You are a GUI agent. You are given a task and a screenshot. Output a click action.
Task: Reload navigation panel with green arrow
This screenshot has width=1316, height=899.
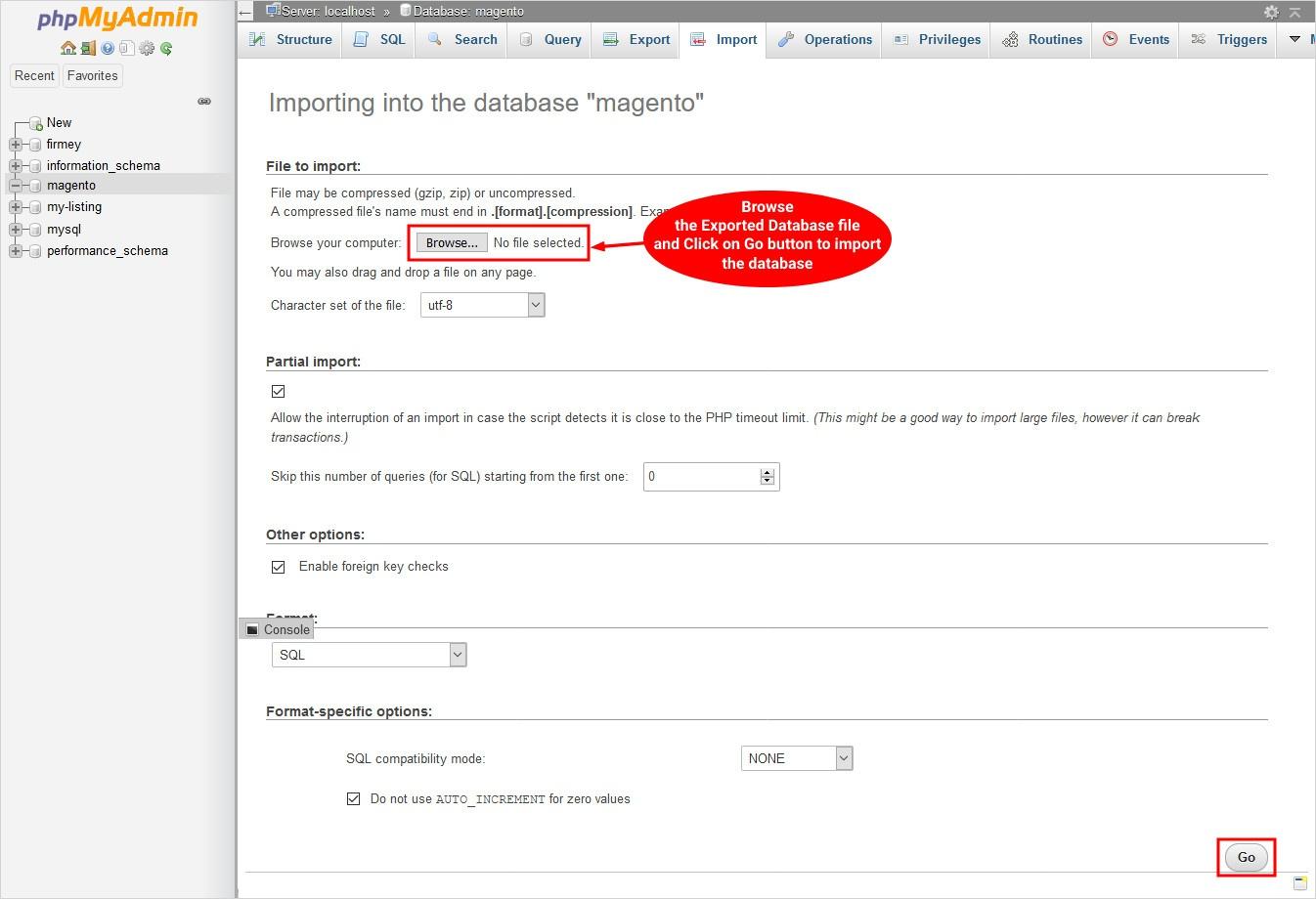tap(166, 48)
